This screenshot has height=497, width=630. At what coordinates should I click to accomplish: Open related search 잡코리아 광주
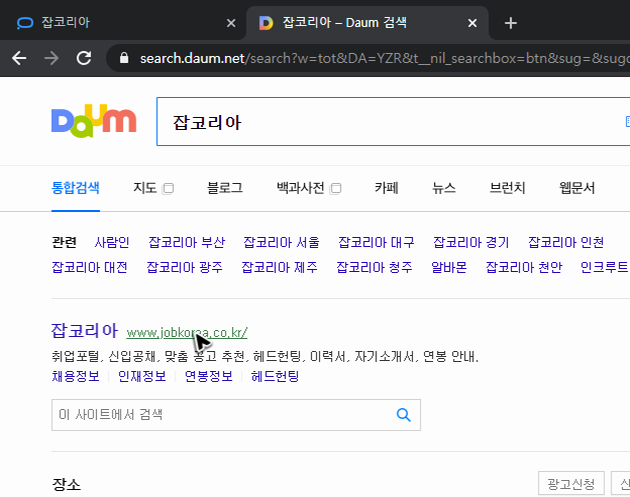(x=184, y=267)
